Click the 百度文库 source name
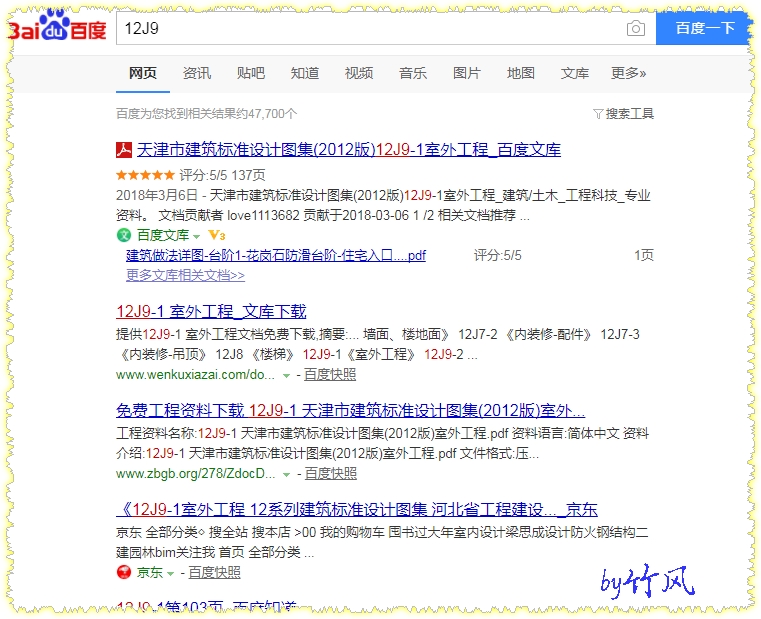The width and height of the screenshot is (761, 619). pos(163,235)
